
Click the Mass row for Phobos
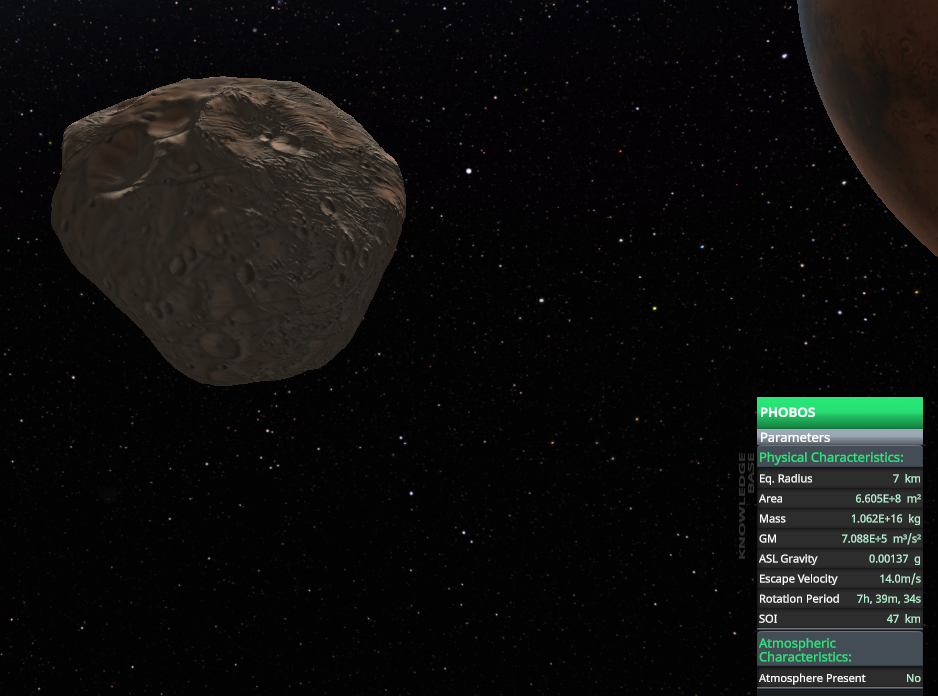point(840,518)
